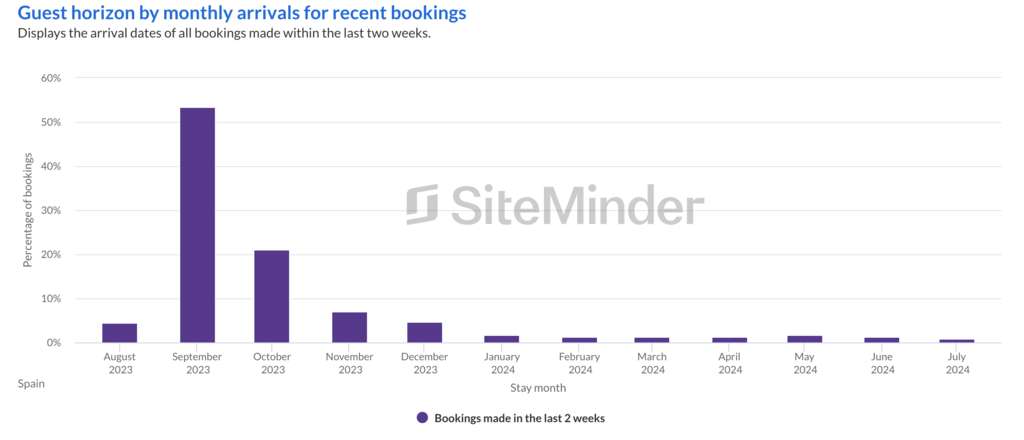Screen dimensions: 1024x440
Task: Click the chart title "Guest horizon by monthly arrivals"
Action: click(x=242, y=14)
